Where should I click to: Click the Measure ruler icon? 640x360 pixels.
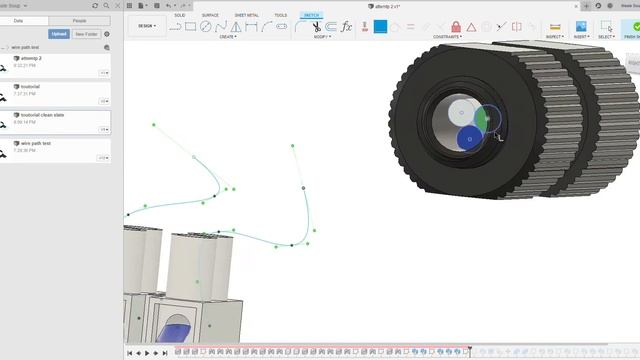point(555,27)
